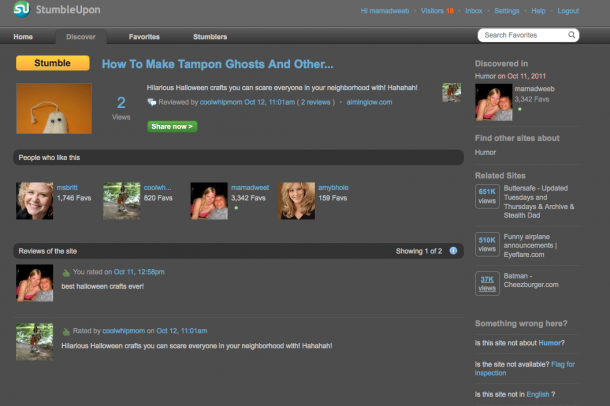Open the How To Make Tampon Ghosts title
Screen dimensions: 610x406
[x=217, y=64]
